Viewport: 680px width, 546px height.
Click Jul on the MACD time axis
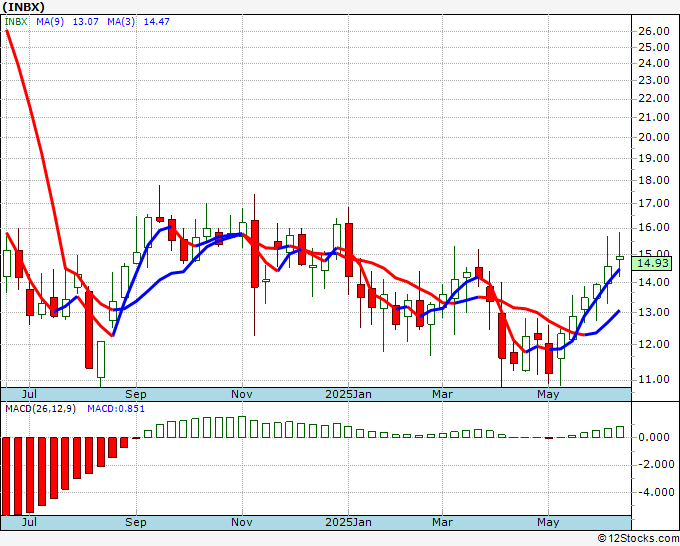(x=29, y=522)
